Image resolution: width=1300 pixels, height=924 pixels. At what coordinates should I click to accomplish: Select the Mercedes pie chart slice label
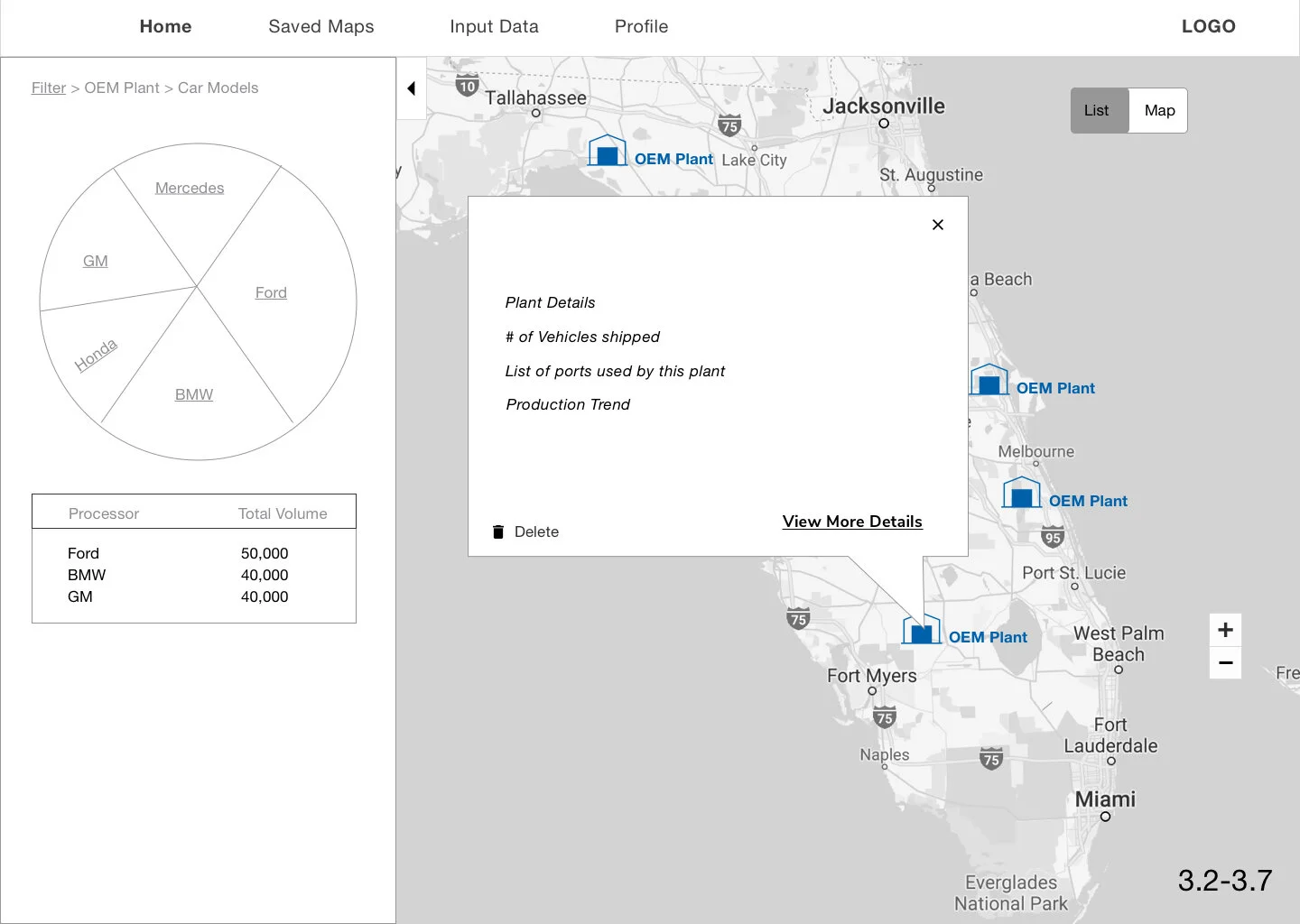click(x=190, y=188)
